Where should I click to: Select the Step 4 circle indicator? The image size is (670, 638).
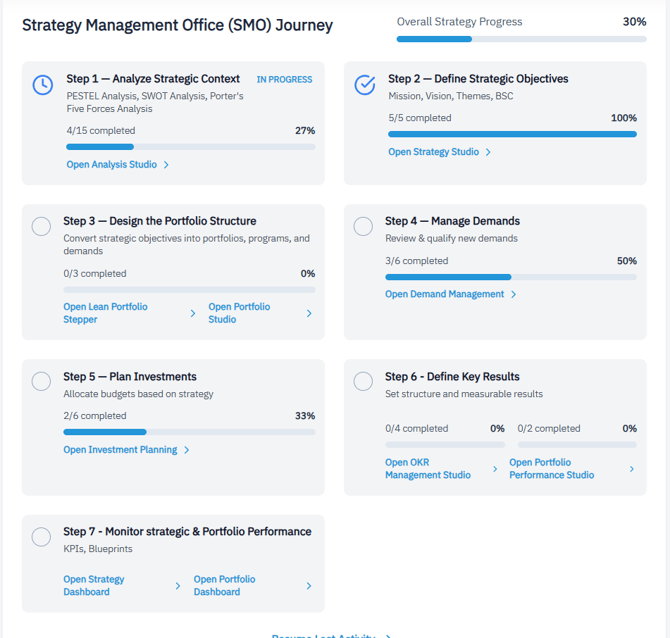(363, 226)
